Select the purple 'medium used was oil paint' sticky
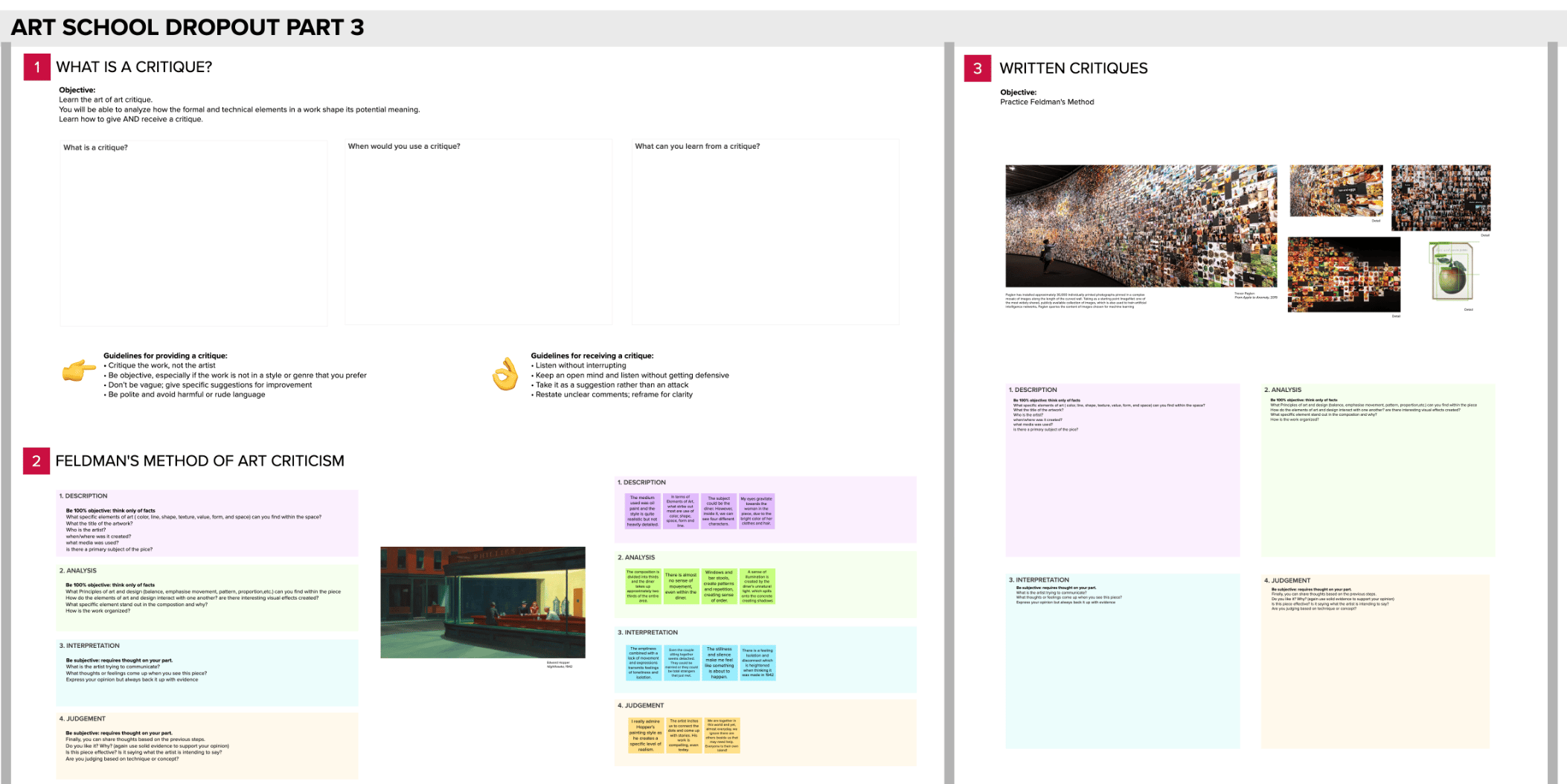This screenshot has height=784, width=1567. point(643,511)
